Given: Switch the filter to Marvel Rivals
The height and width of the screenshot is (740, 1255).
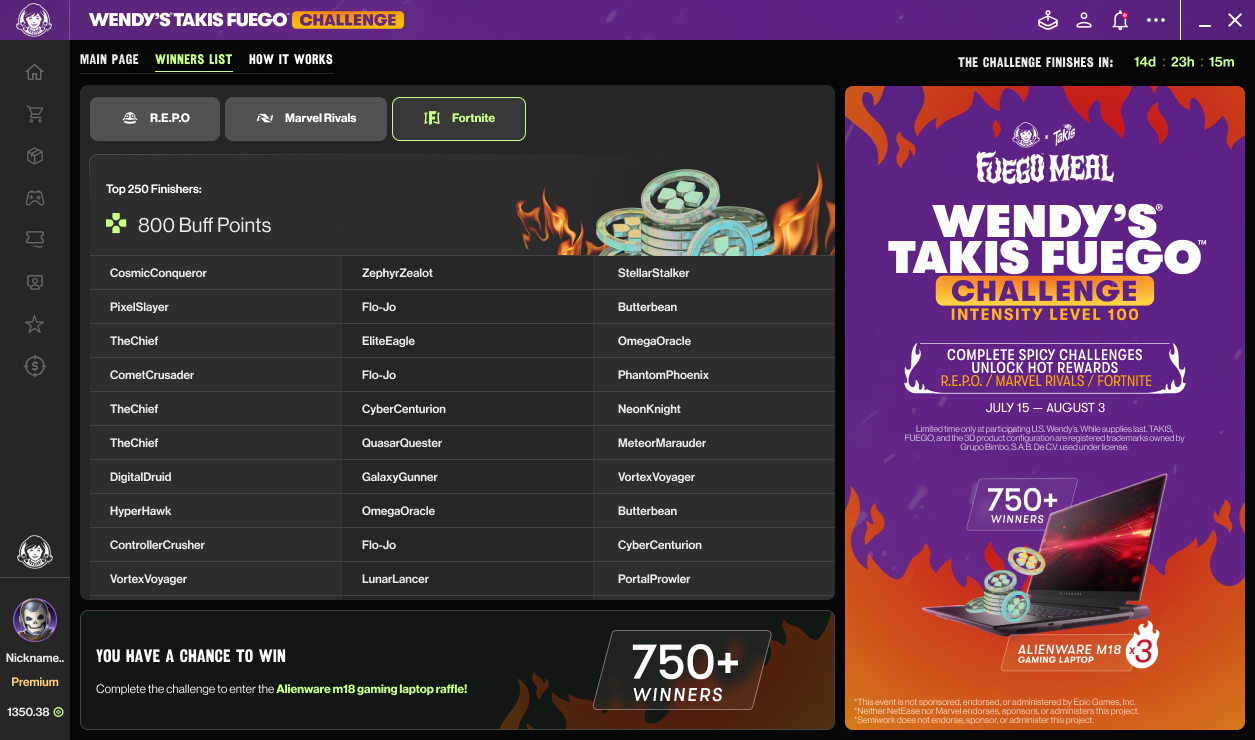Looking at the screenshot, I should [x=305, y=118].
